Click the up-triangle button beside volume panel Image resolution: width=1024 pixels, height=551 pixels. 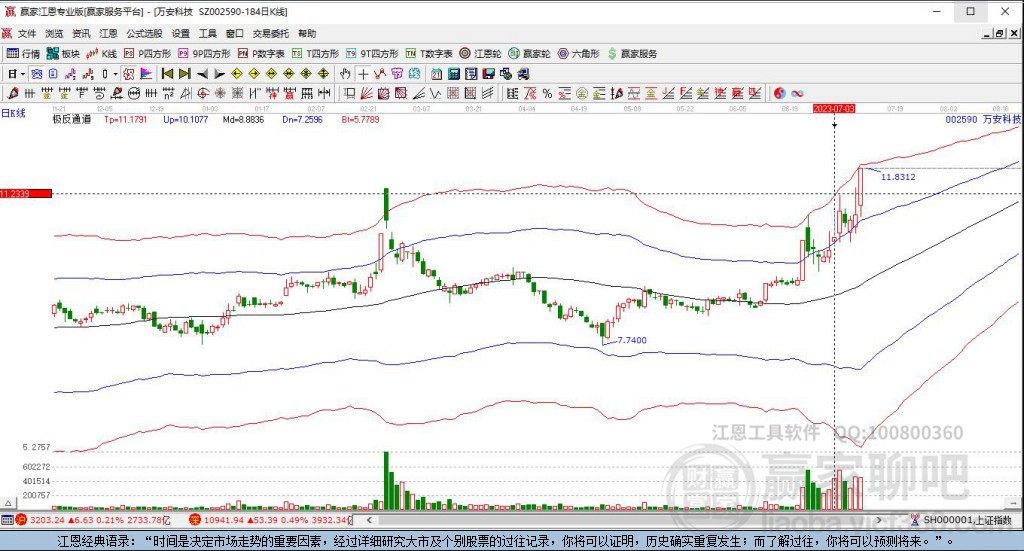(x=8, y=503)
